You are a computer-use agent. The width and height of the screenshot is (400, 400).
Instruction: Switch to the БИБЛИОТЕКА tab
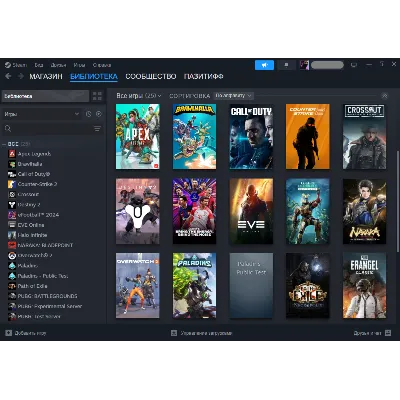pos(94,76)
